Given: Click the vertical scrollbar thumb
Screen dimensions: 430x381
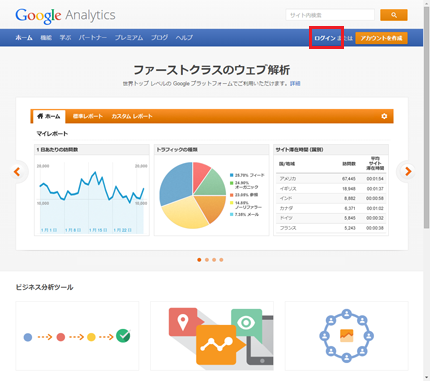Looking at the screenshot, I should (x=427, y=117).
